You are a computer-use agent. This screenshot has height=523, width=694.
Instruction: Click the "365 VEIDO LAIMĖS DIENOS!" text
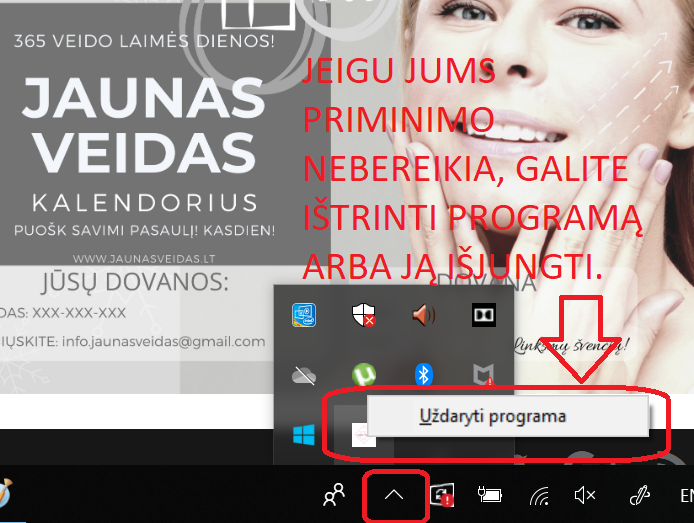click(x=144, y=41)
